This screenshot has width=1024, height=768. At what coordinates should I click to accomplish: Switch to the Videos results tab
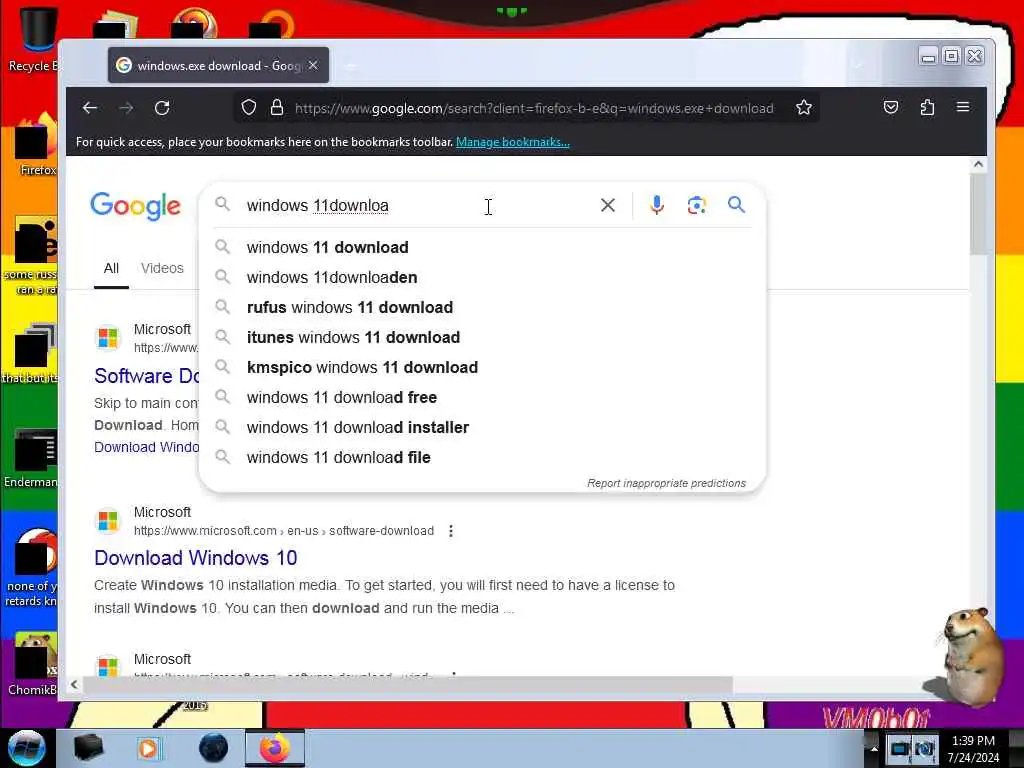[x=162, y=268]
